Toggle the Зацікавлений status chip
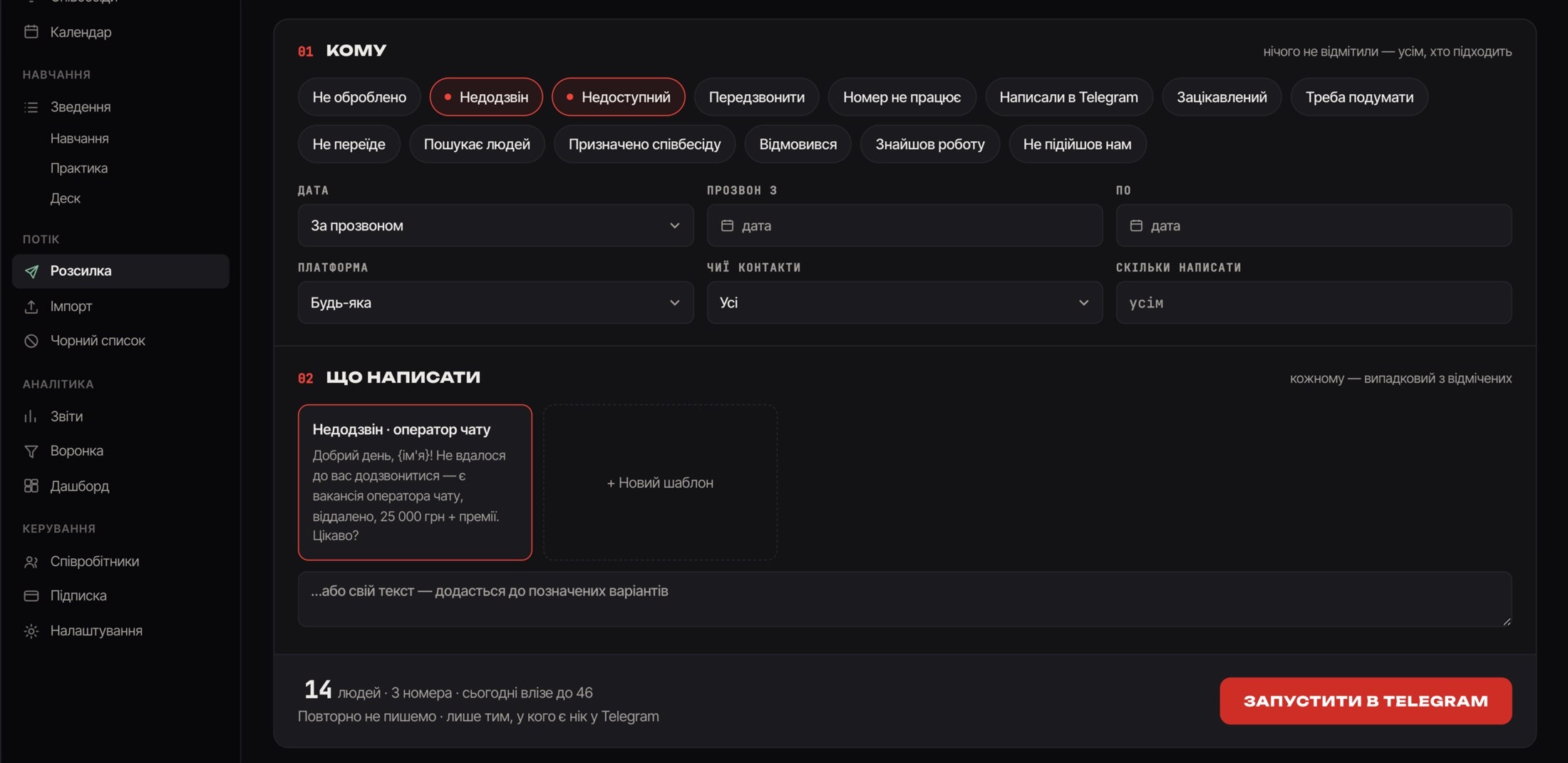The width and height of the screenshot is (1568, 763). pos(1222,97)
